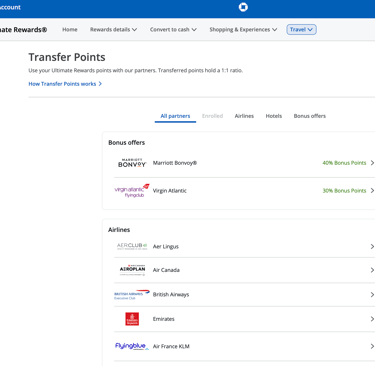The image size is (375, 366).
Task: Click the account link in blue header
Action: tap(10, 7)
